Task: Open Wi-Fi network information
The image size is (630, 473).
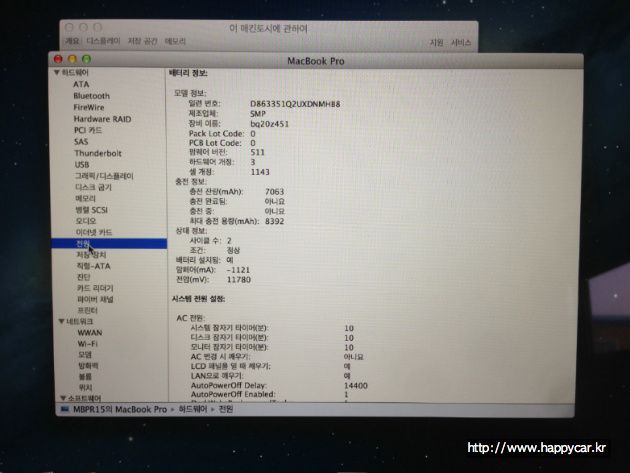Action: click(88, 344)
